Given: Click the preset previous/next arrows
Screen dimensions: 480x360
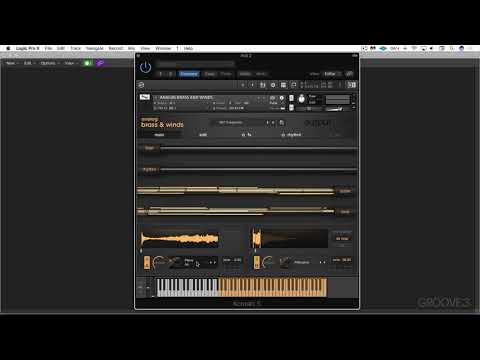Looking at the screenshot, I should (x=270, y=123).
